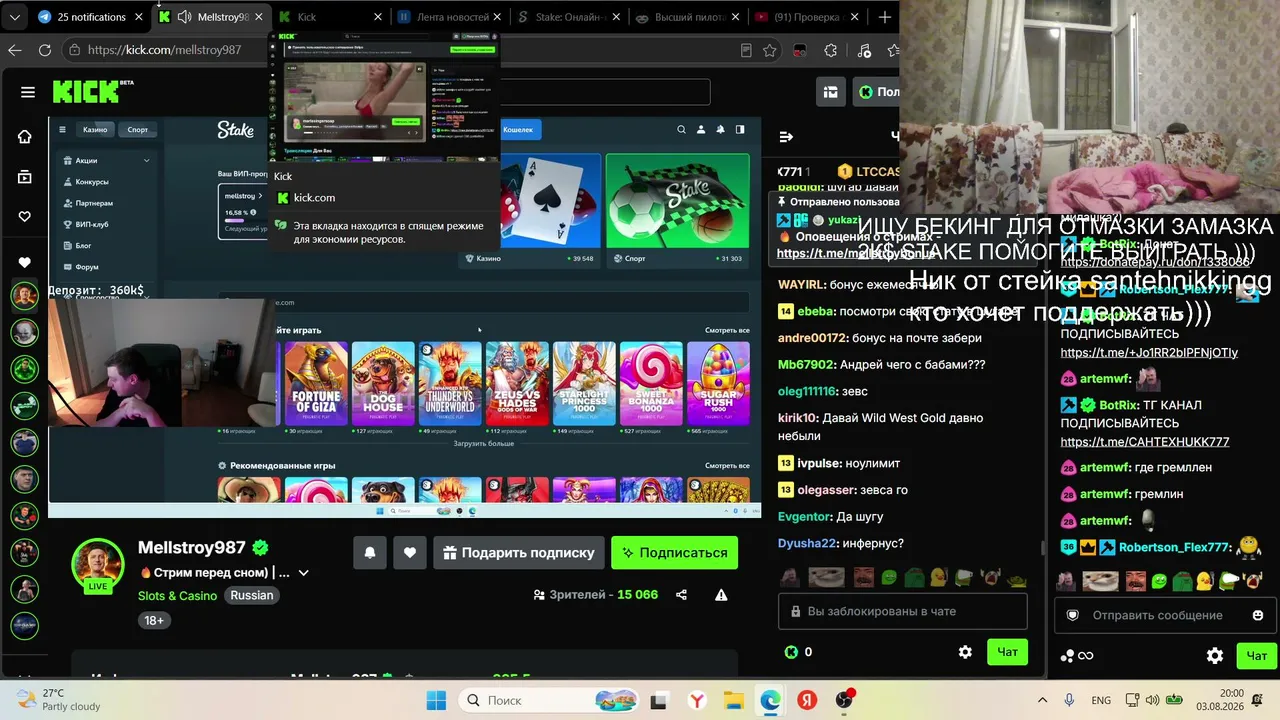The image size is (1280, 720).
Task: Collapse the chat with the arrow icon
Action: tap(786, 137)
